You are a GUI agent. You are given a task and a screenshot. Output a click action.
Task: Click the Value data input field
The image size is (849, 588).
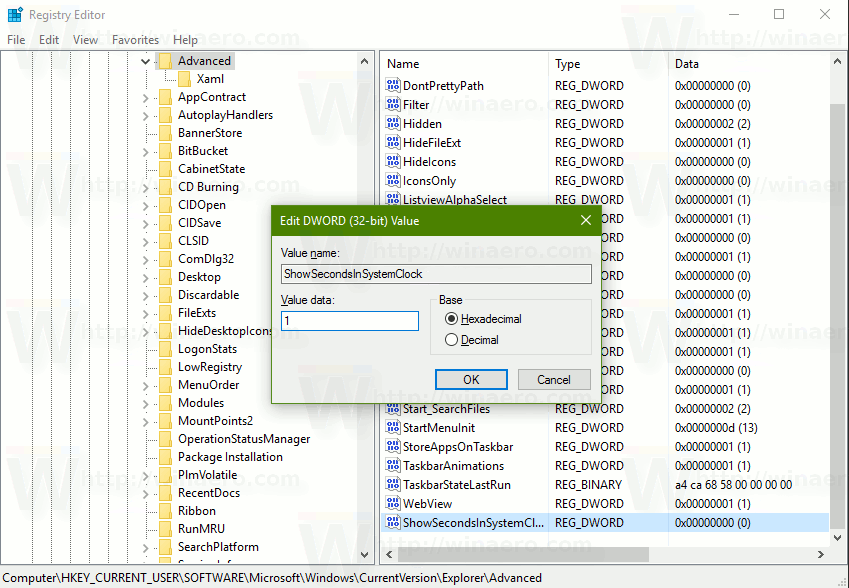(350, 321)
